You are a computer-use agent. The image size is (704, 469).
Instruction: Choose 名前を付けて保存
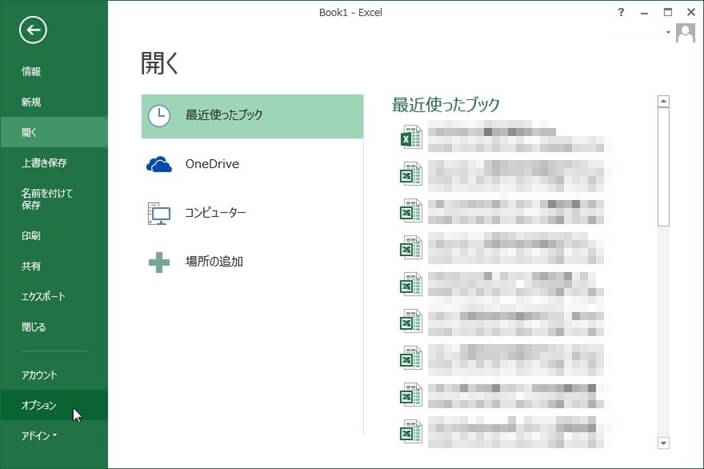[47, 199]
